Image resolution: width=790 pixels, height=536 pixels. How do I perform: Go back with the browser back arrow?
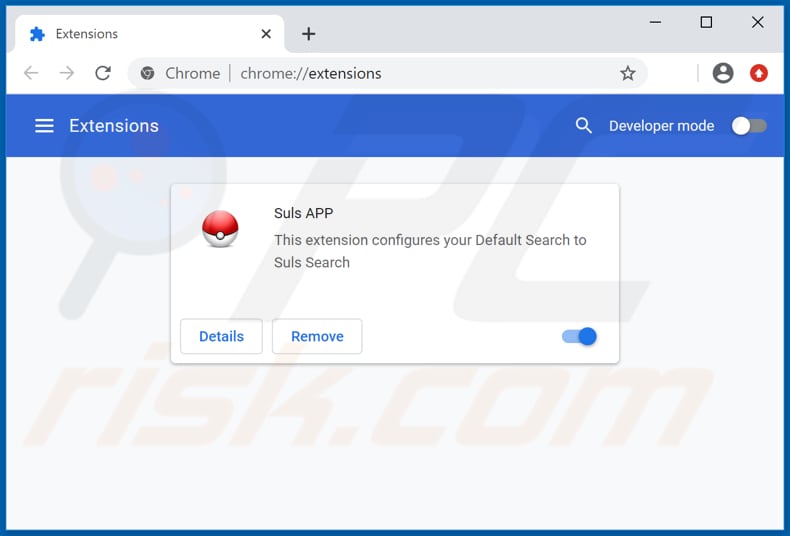31,73
